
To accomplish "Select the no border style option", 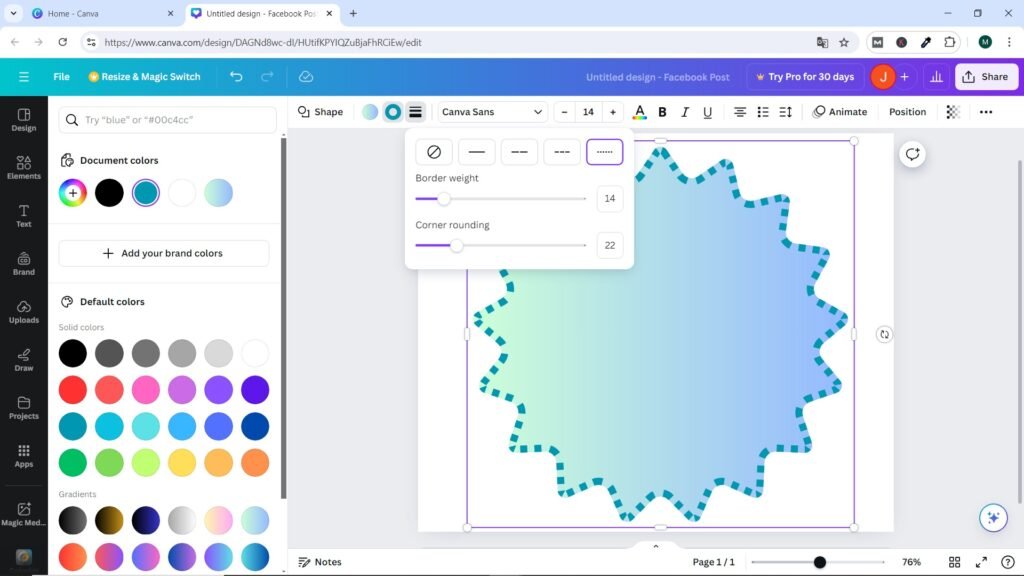I will (x=434, y=152).
